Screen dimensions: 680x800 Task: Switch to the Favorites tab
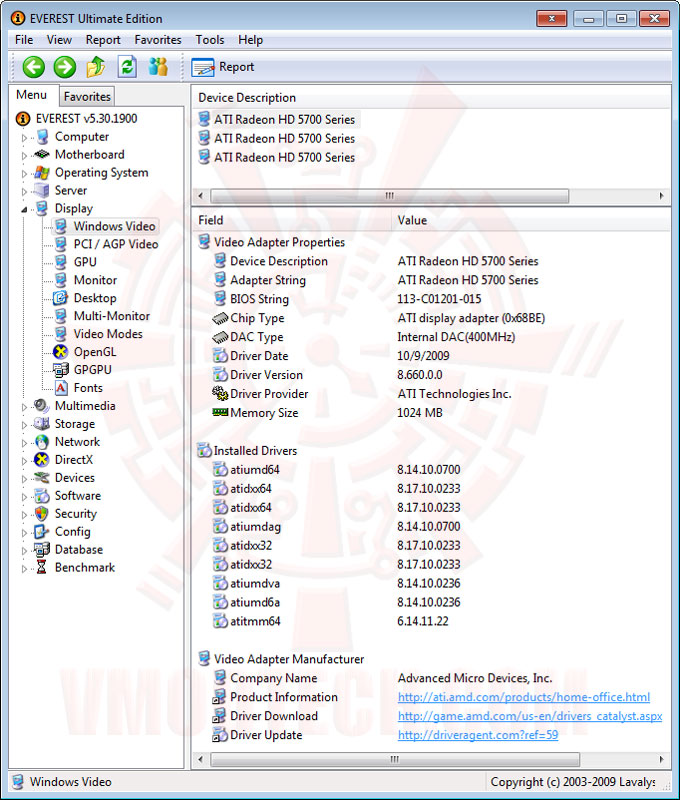pos(87,96)
